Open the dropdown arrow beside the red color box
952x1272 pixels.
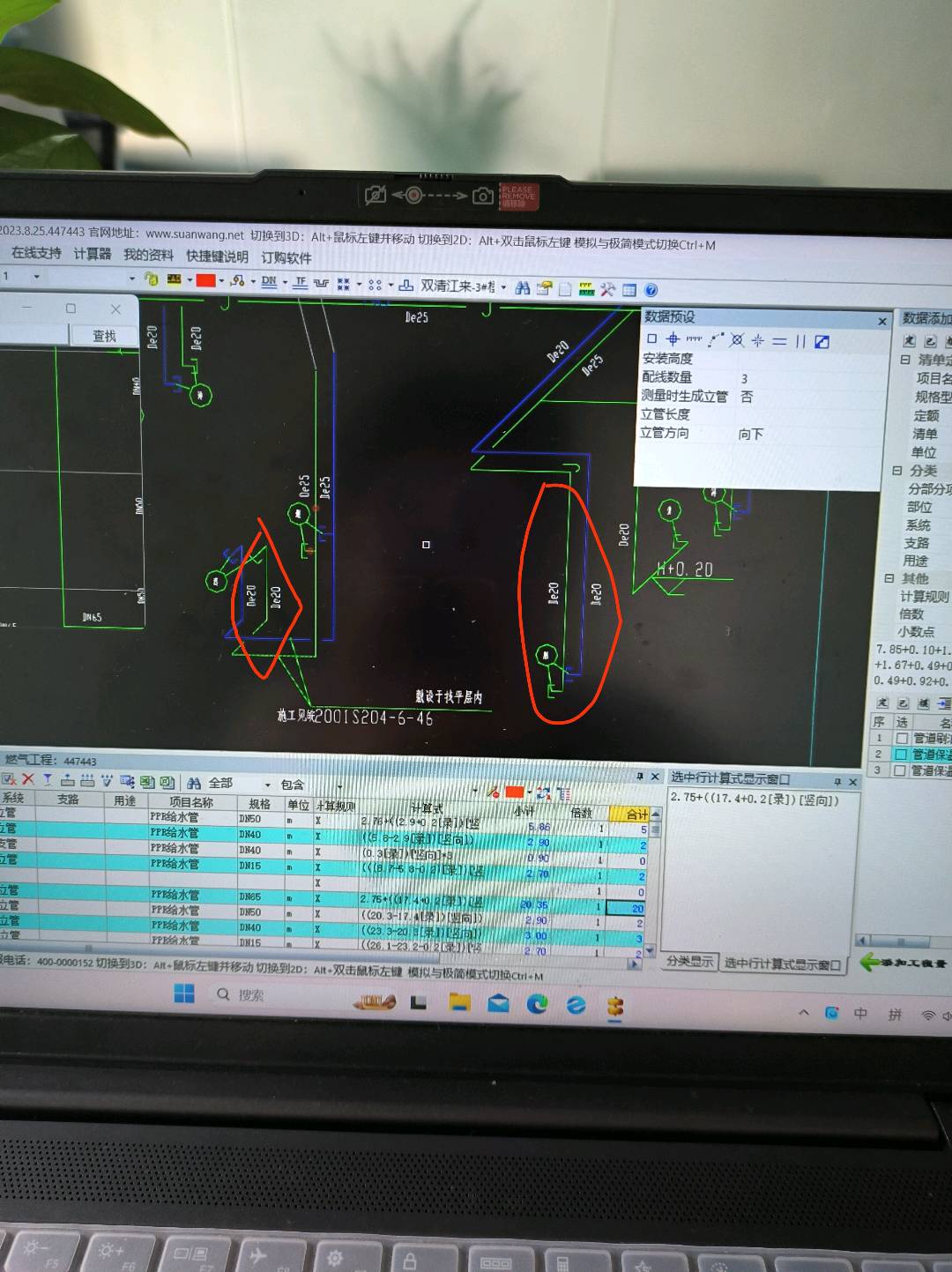click(x=221, y=280)
